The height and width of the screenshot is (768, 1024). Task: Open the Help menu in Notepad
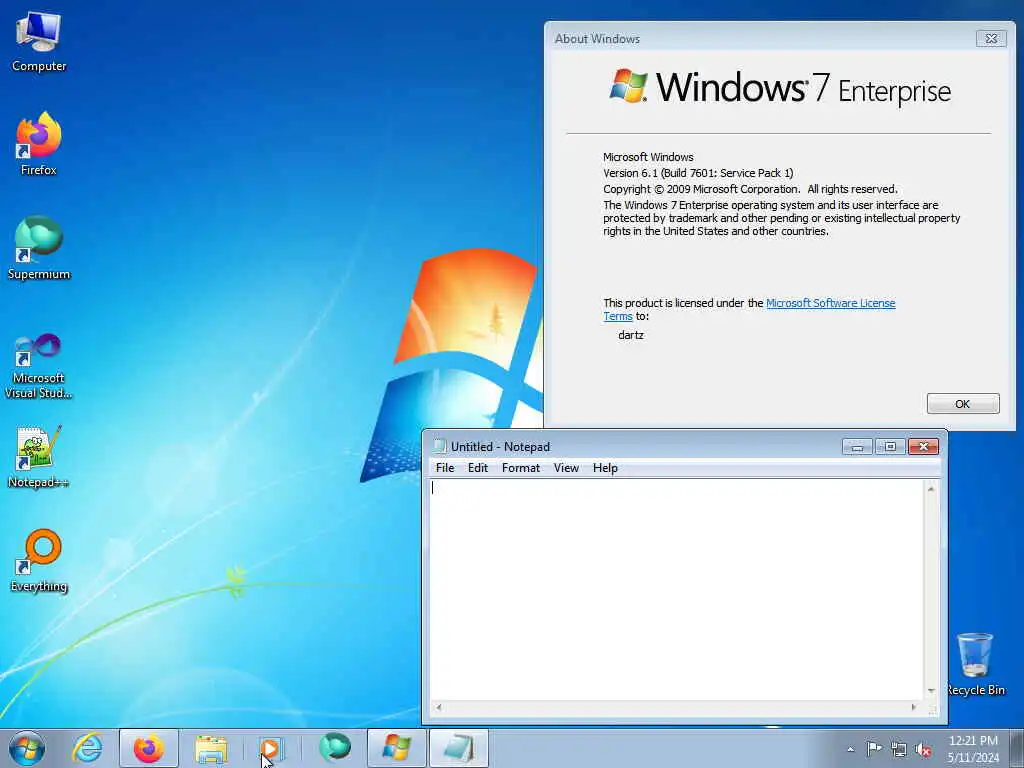[x=605, y=468]
